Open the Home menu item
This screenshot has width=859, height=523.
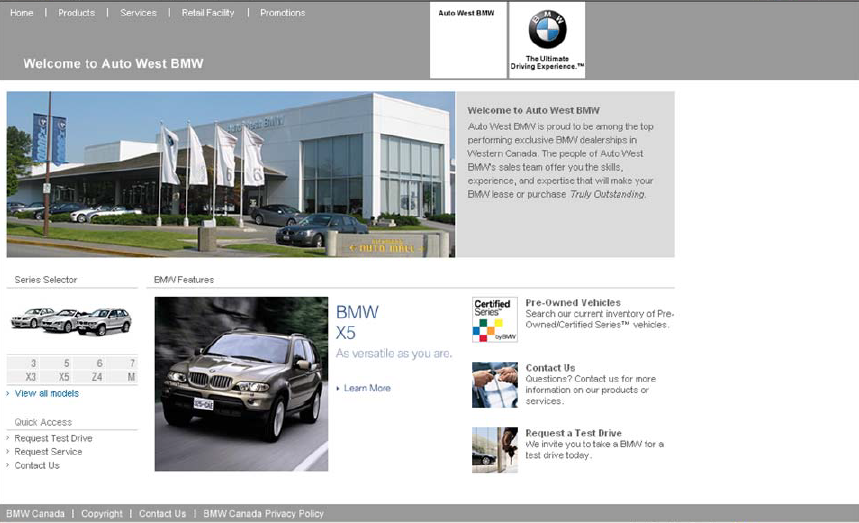(21, 13)
